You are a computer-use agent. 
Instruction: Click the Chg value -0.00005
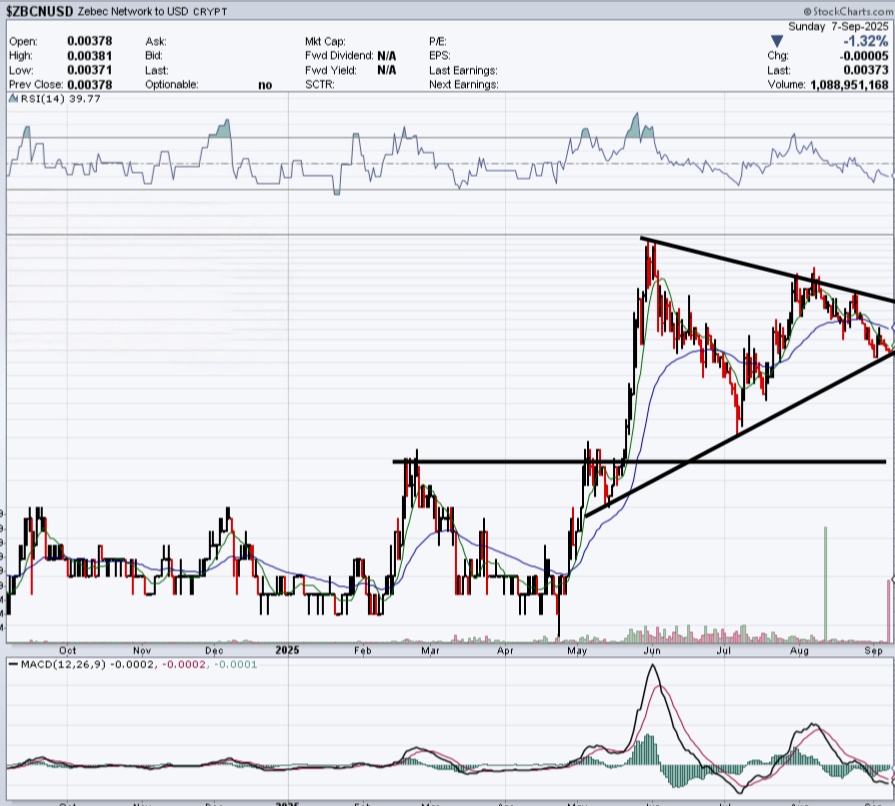pos(864,55)
